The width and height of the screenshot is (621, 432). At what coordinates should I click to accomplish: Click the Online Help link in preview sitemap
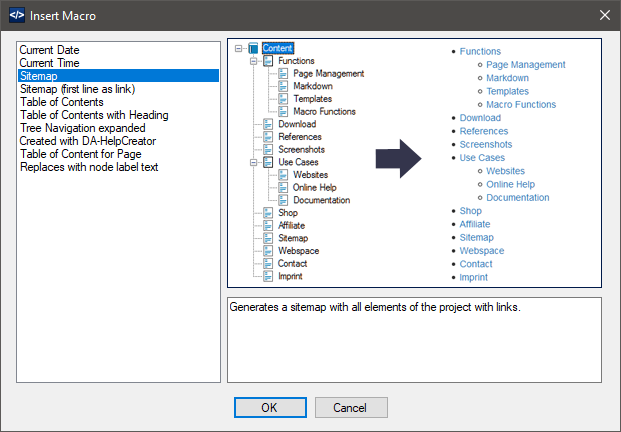coord(511,185)
